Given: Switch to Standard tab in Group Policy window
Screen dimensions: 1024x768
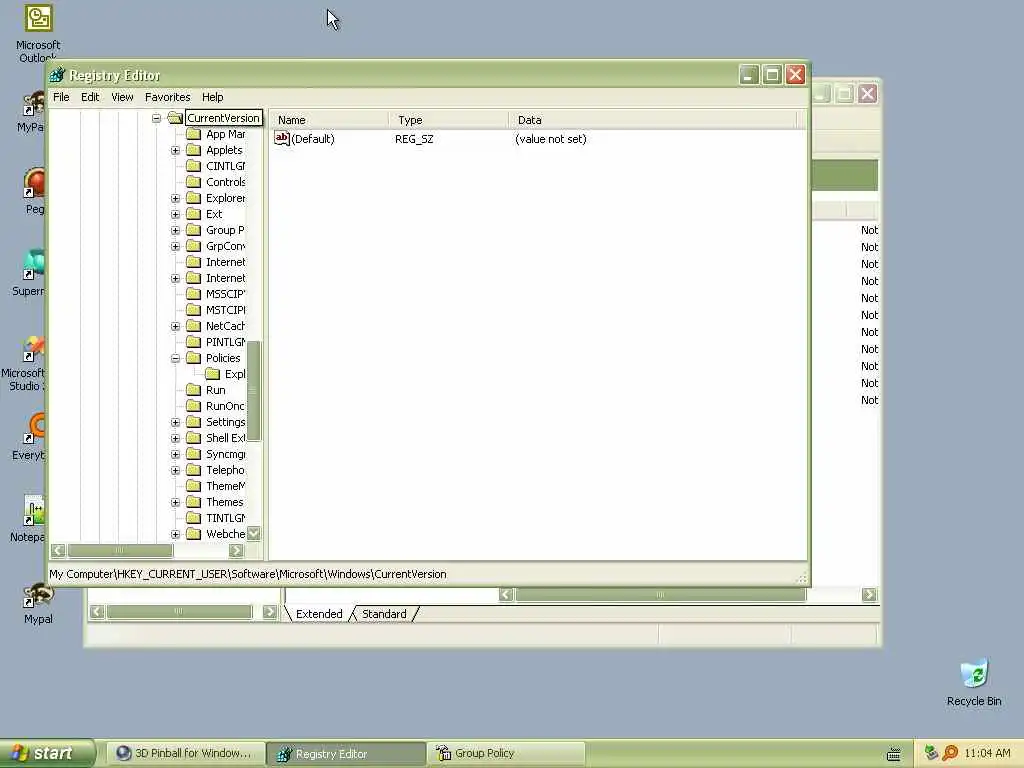Looking at the screenshot, I should point(384,614).
